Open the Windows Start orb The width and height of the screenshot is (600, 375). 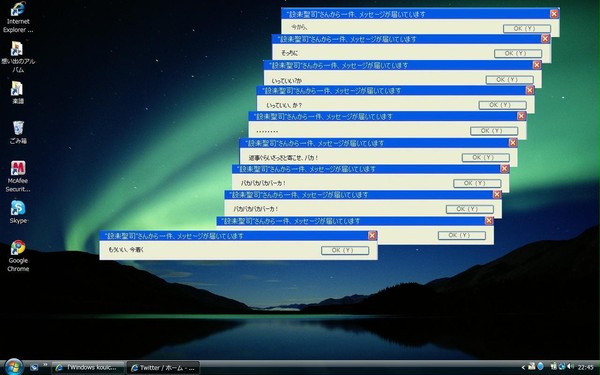click(14, 367)
